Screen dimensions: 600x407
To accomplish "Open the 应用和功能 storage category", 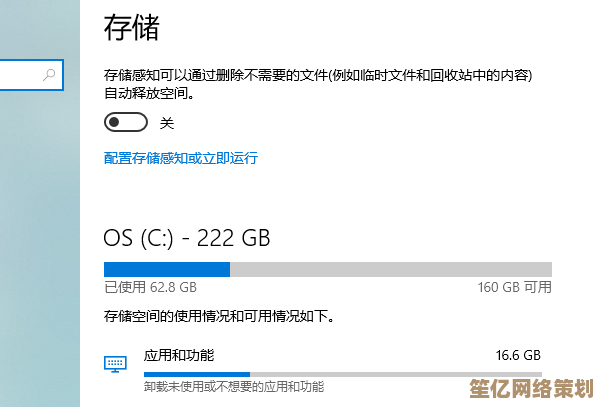I will [179, 355].
